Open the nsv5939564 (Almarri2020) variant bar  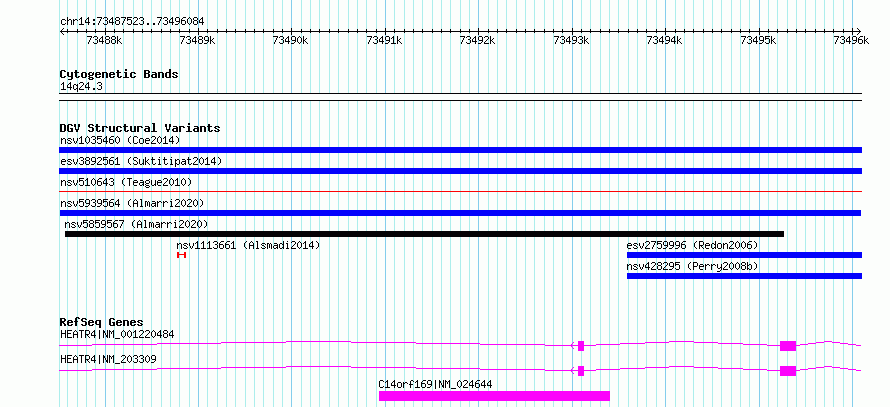click(x=460, y=213)
